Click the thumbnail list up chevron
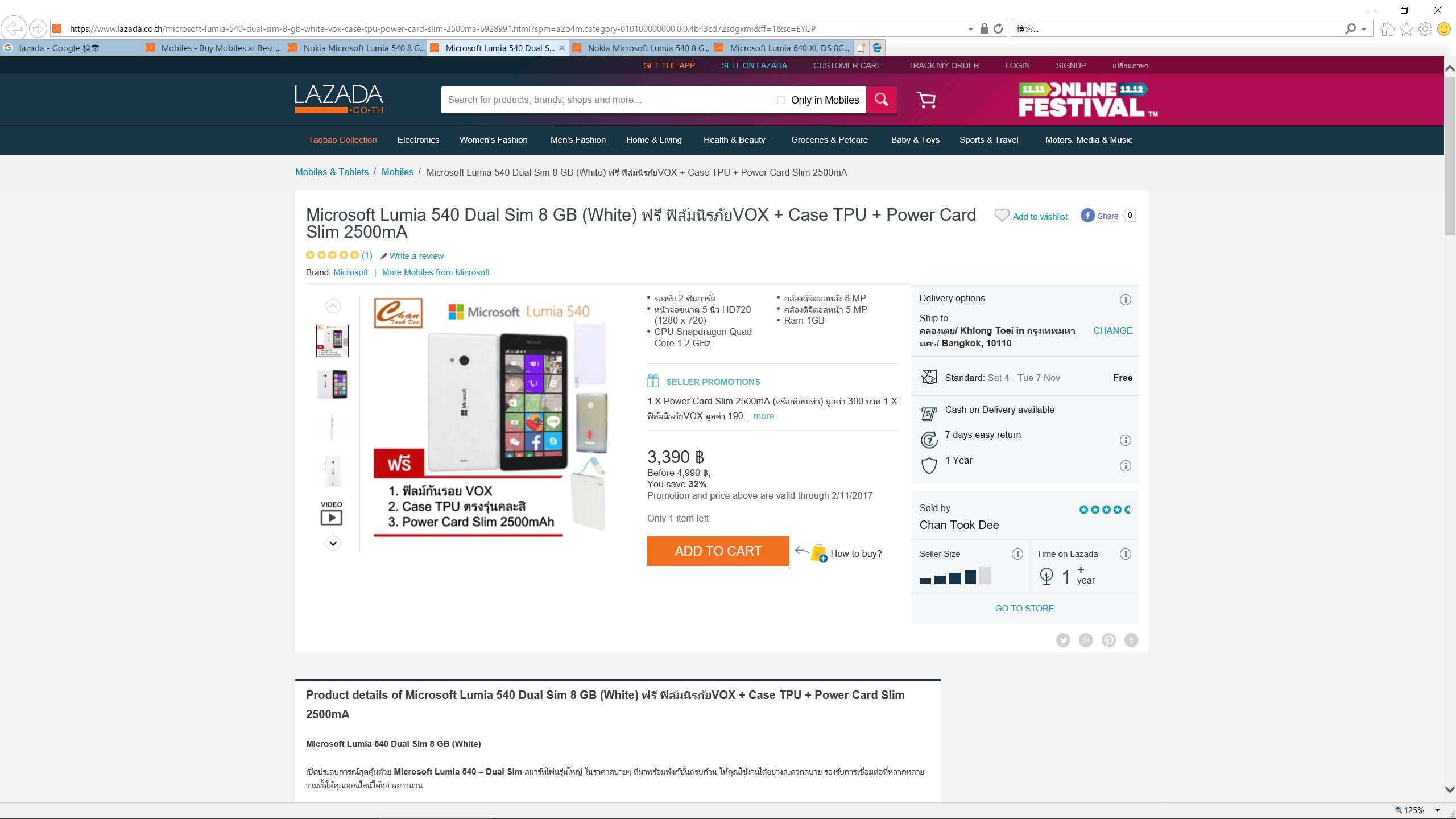Screen dimensions: 1456x819 333,306
